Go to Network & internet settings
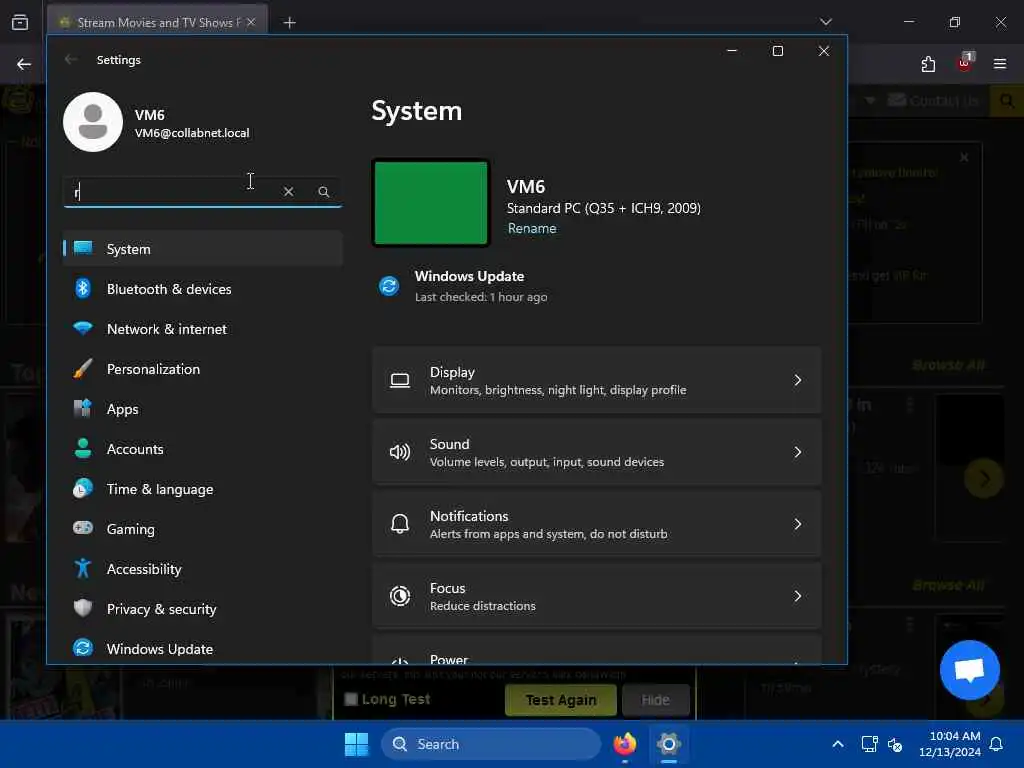The image size is (1024, 768). point(202,329)
